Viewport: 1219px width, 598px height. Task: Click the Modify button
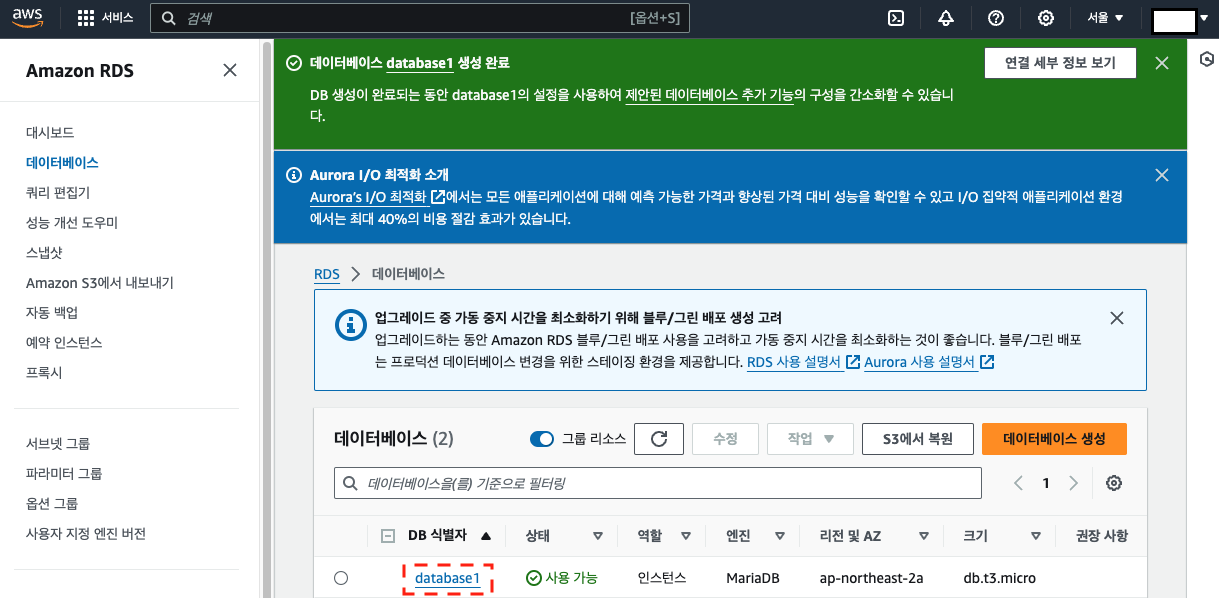[725, 439]
